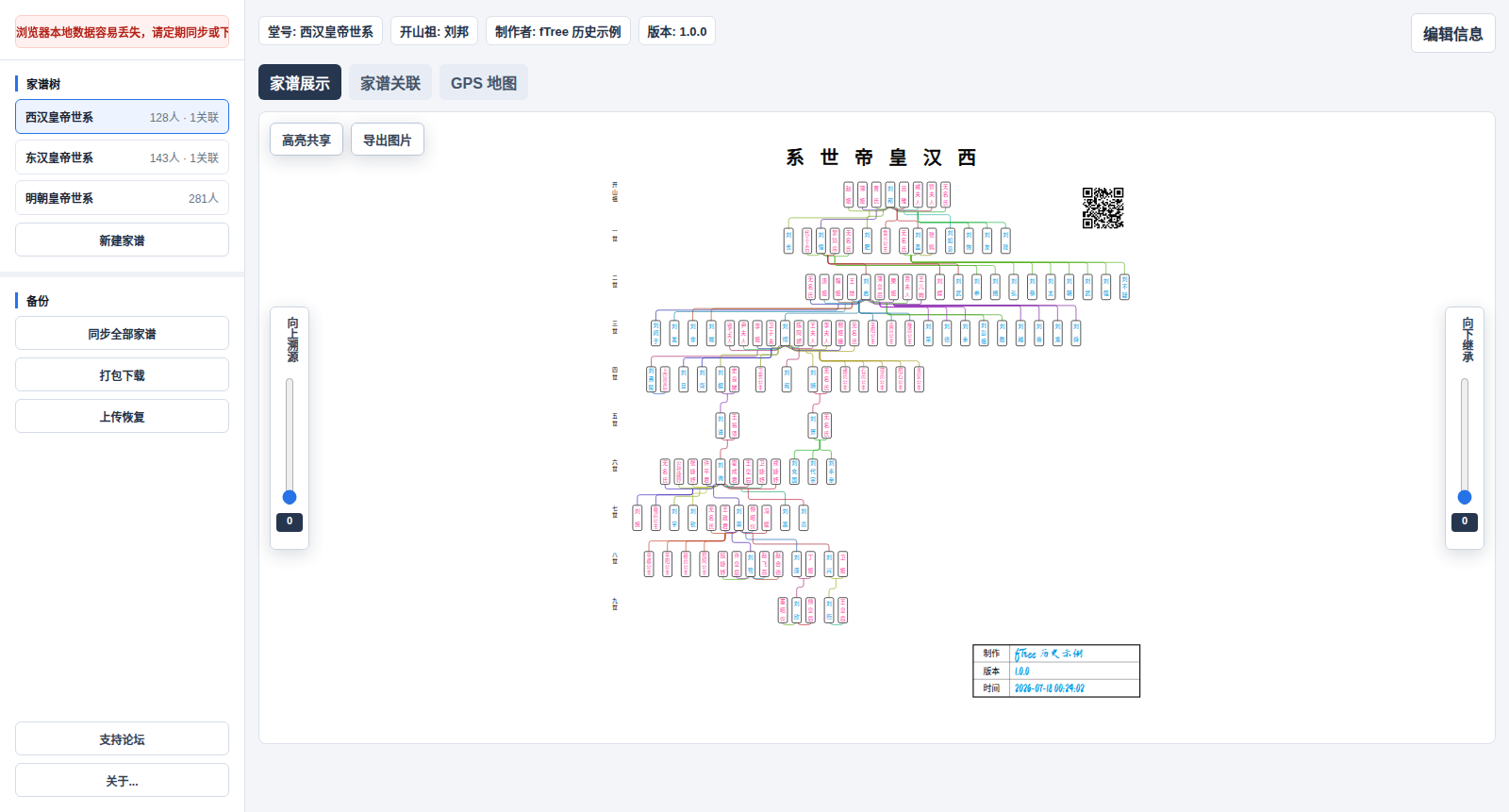This screenshot has width=1509, height=812.
Task: Click the red data-loss warning banner
Action: click(x=122, y=32)
